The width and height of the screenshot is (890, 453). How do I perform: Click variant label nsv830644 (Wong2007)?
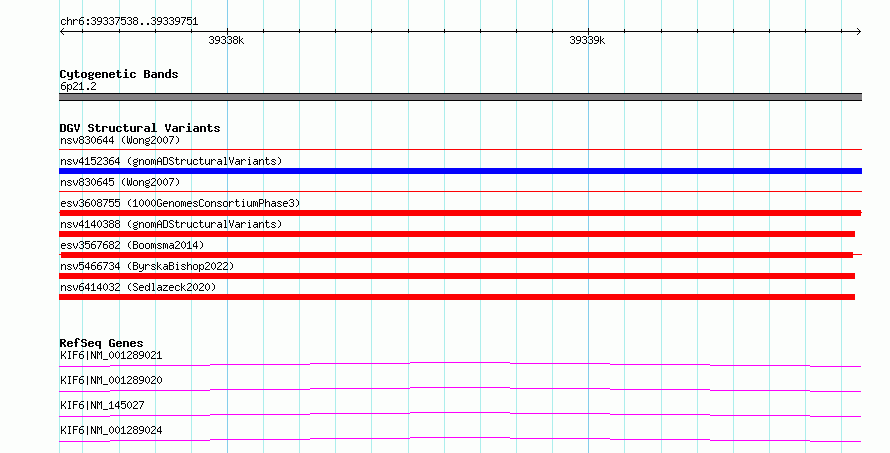[120, 140]
